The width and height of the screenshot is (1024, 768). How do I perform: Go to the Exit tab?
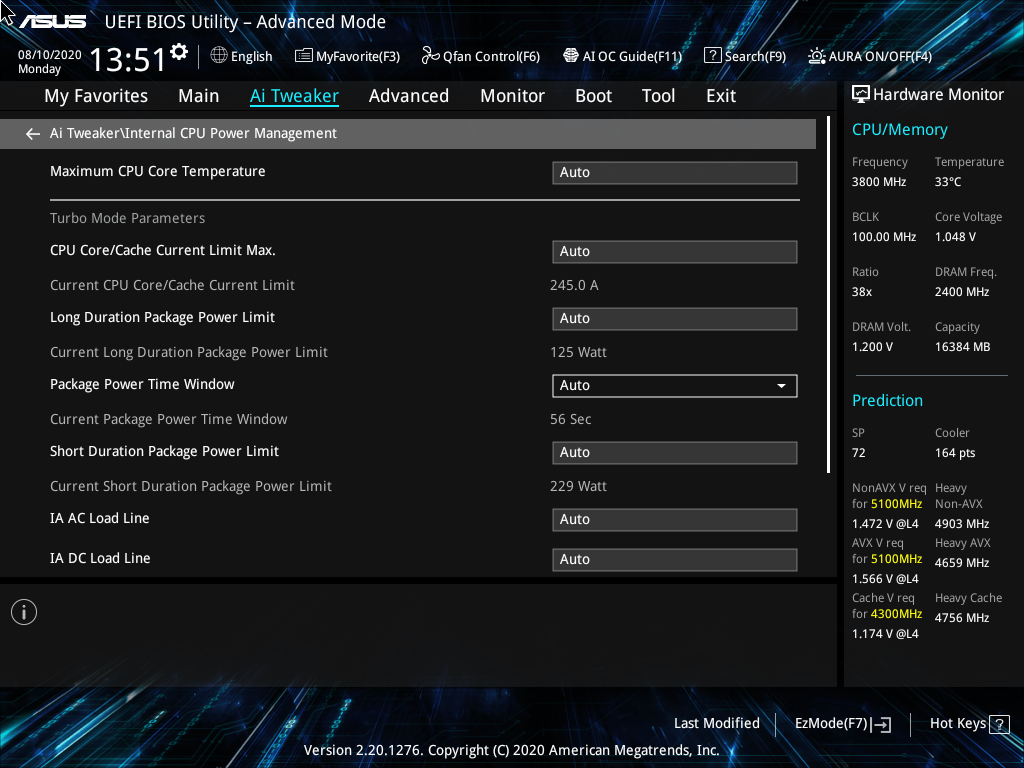[720, 95]
